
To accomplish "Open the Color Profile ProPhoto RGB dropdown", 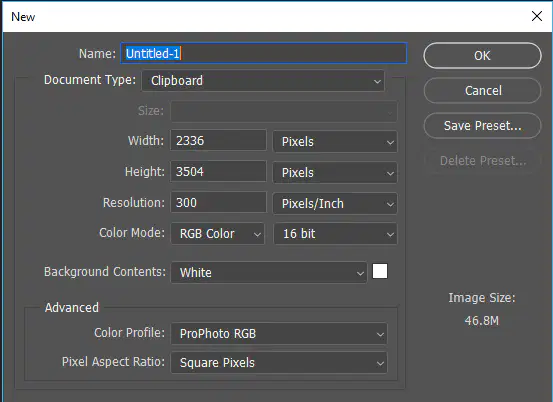I will click(x=279, y=334).
